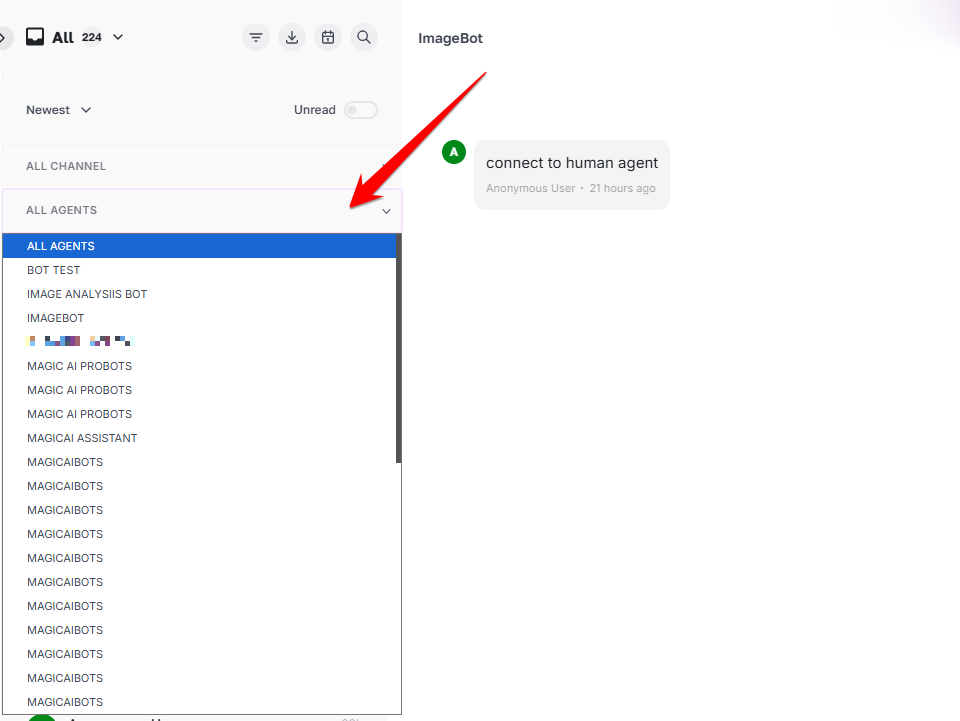This screenshot has width=960, height=721.
Task: Open the 'All 224' inbox dropdown
Action: click(x=118, y=37)
